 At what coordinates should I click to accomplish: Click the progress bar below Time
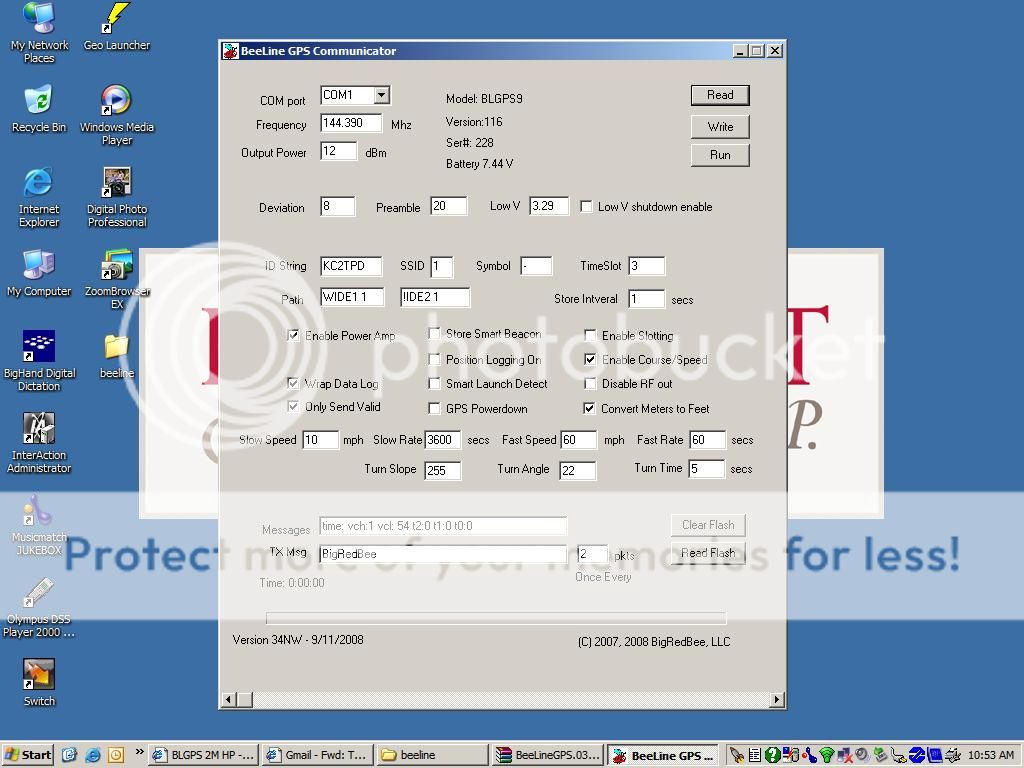pyautogui.click(x=496, y=618)
